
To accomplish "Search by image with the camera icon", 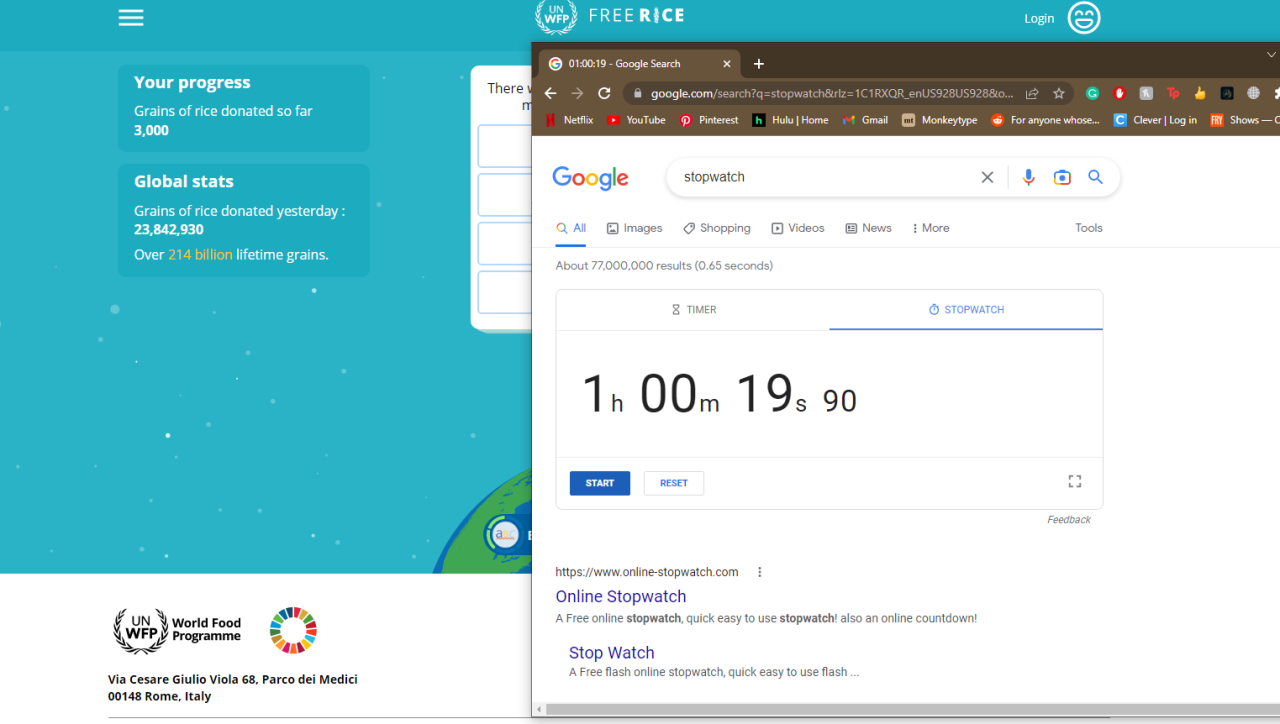I will pyautogui.click(x=1062, y=177).
